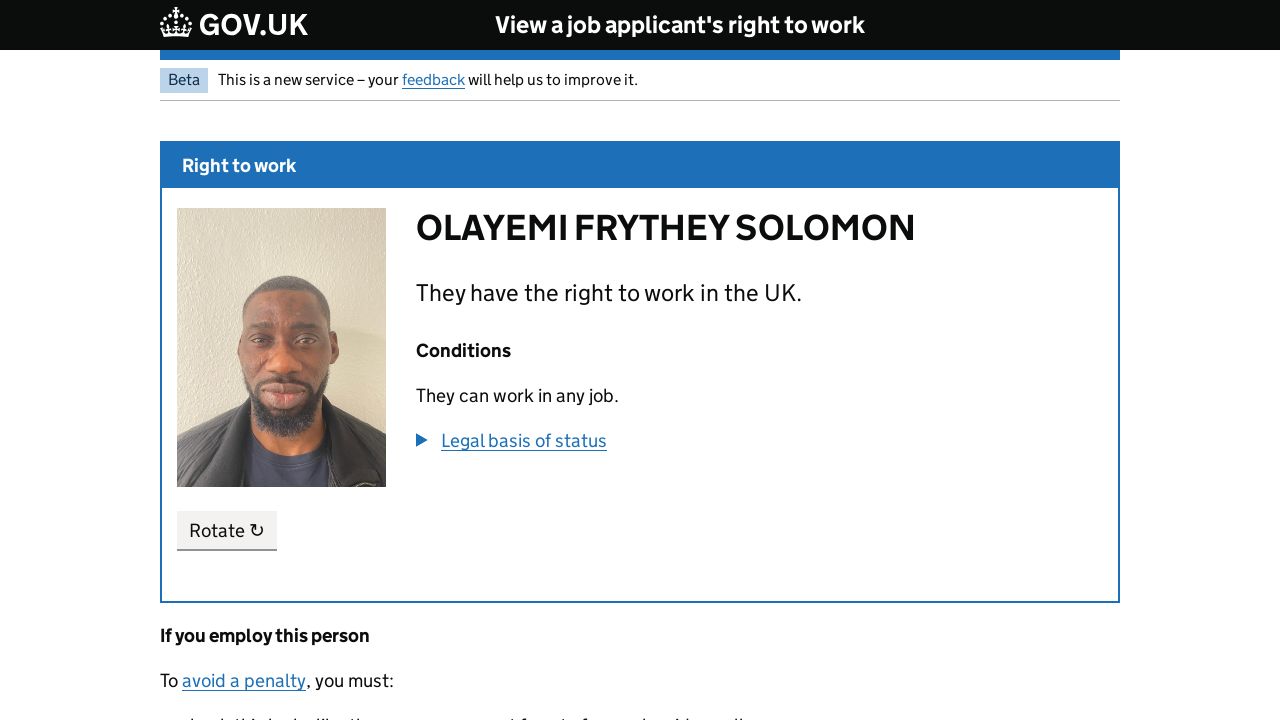The height and width of the screenshot is (720, 1280).
Task: Click the Beta phase tag
Action: click(x=184, y=80)
